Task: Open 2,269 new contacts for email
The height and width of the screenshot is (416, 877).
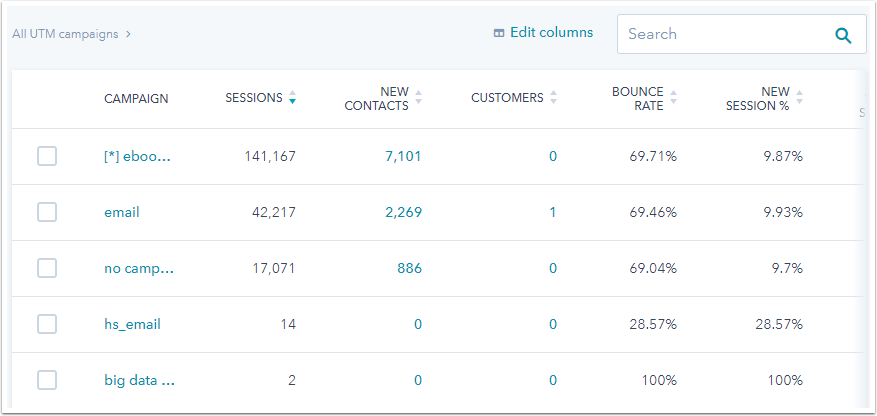Action: click(403, 212)
